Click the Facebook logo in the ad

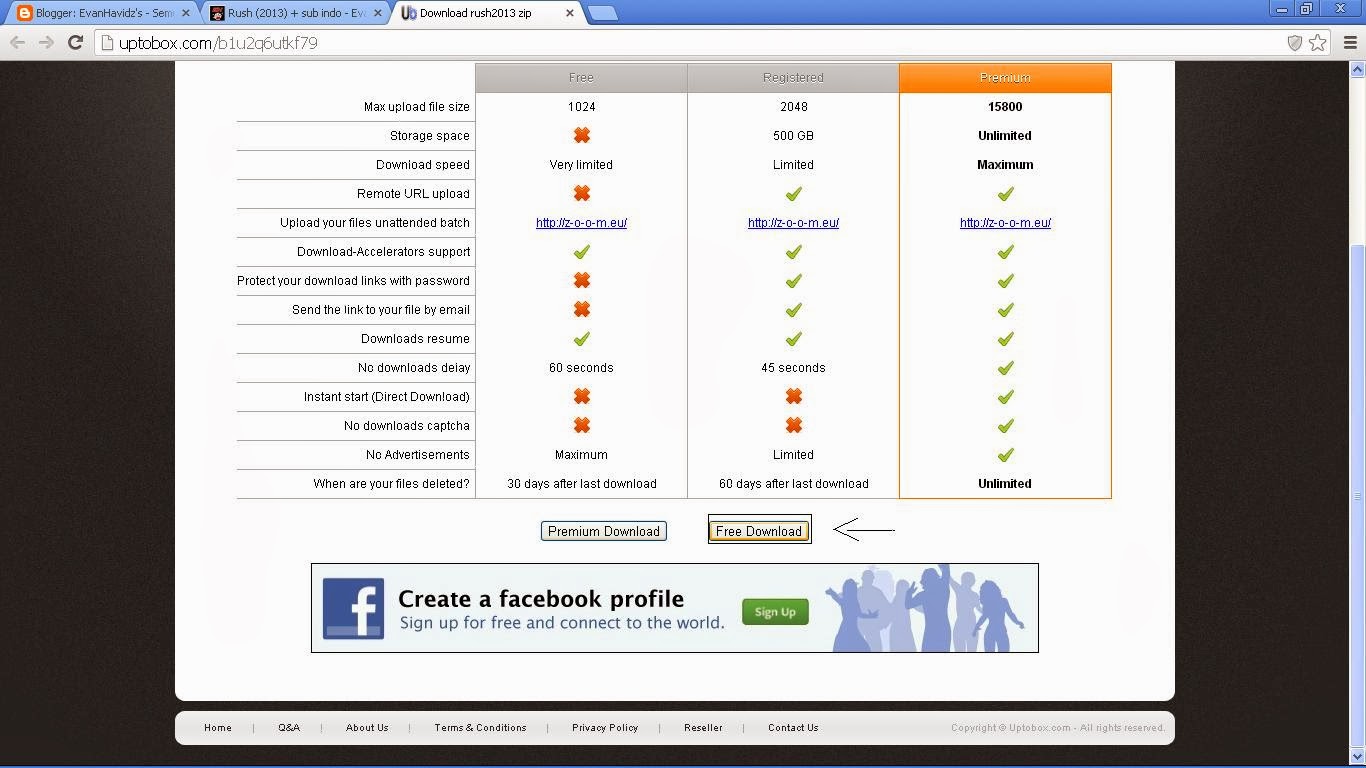pyautogui.click(x=353, y=608)
